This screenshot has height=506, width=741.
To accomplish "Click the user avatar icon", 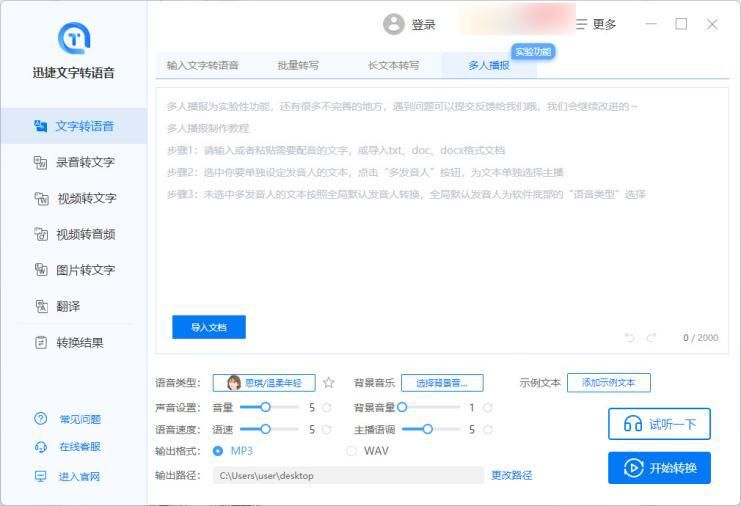I will 394,24.
